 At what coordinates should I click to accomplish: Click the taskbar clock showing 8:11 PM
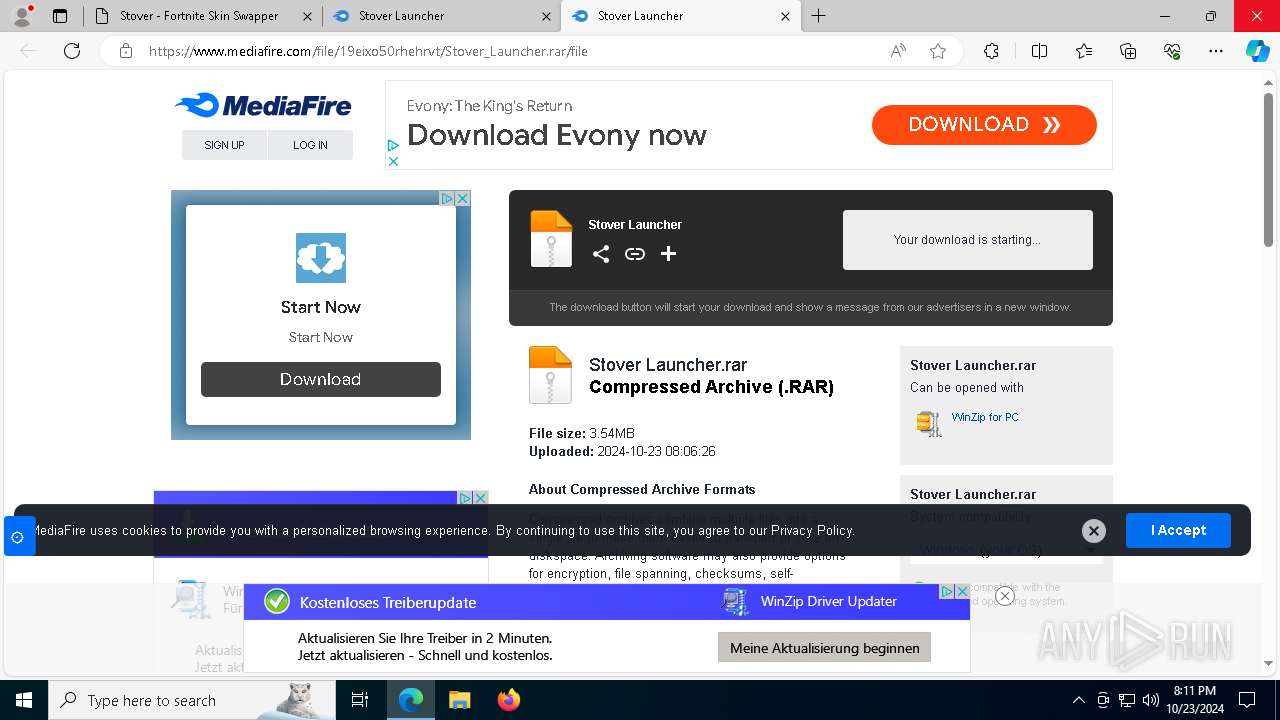click(x=1195, y=700)
